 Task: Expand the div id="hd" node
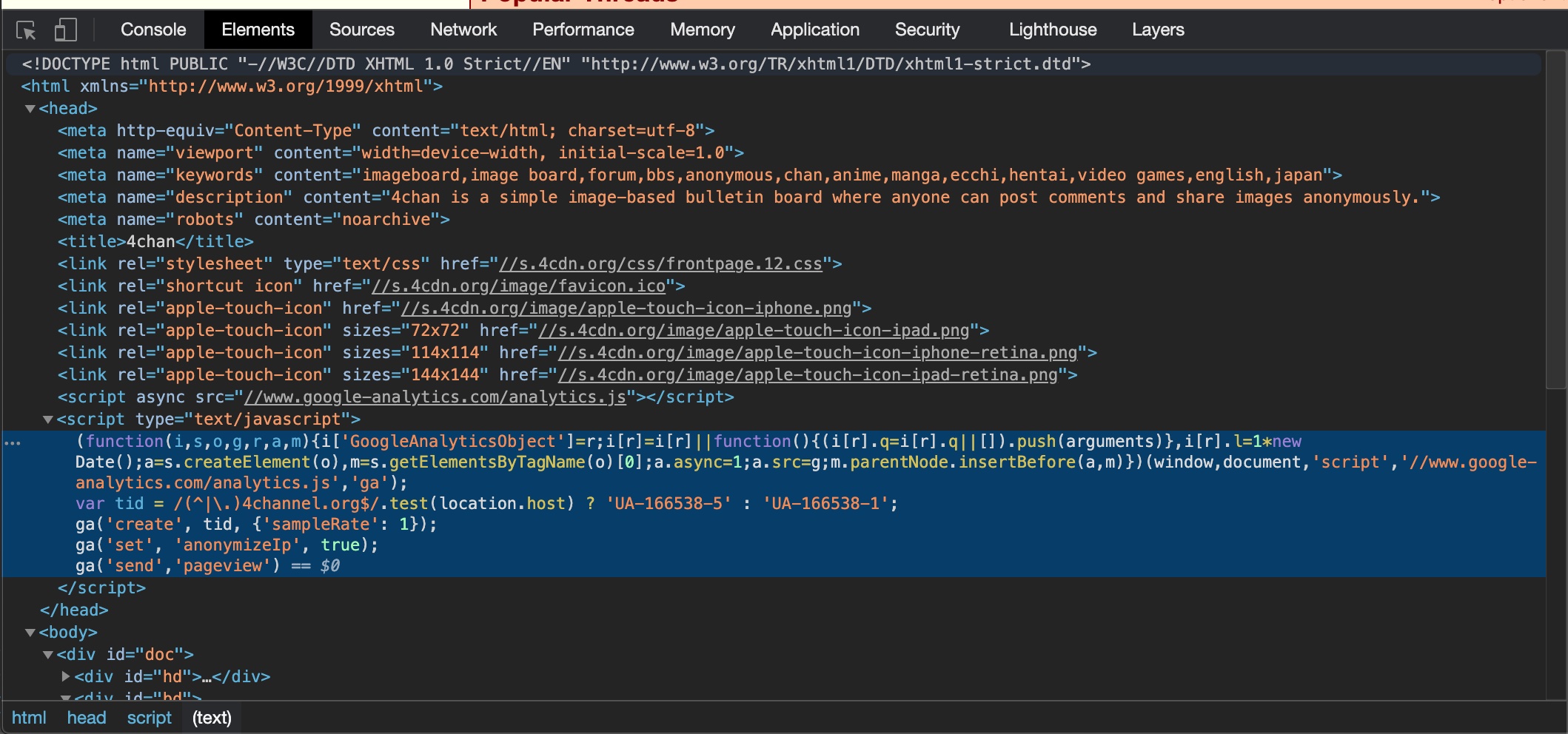coord(66,676)
